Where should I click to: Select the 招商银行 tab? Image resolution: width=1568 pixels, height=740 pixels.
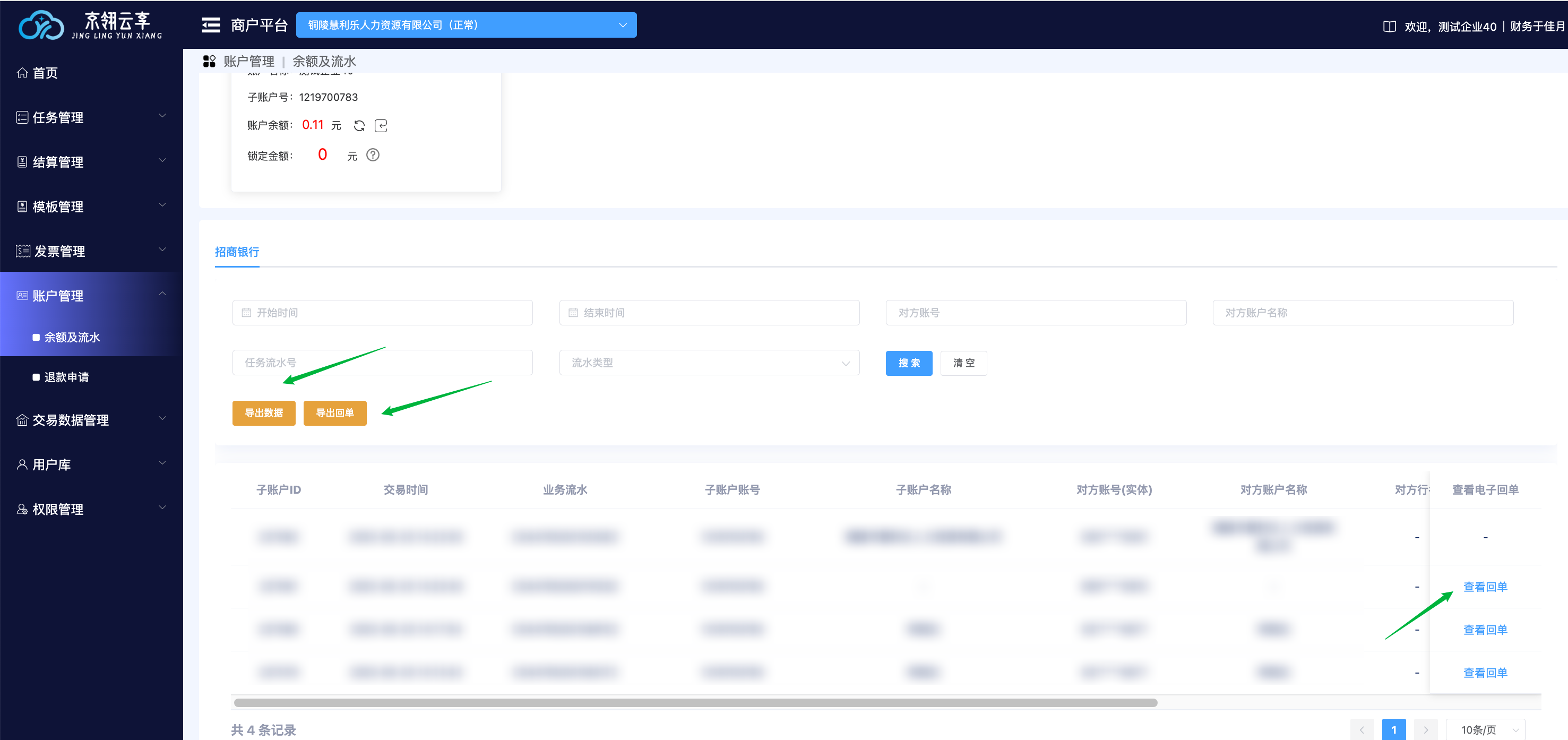[x=237, y=252]
